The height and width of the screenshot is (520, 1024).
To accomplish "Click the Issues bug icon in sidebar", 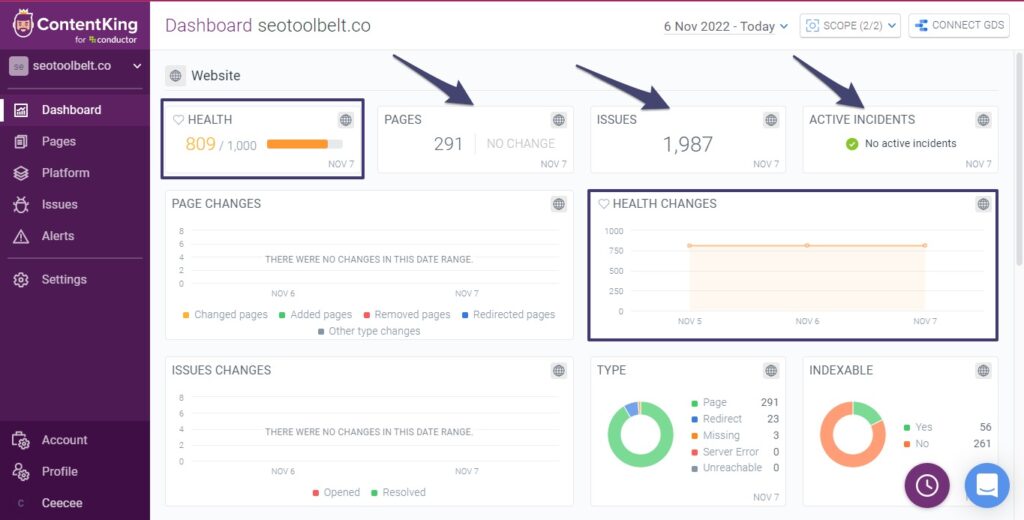I will [x=21, y=204].
